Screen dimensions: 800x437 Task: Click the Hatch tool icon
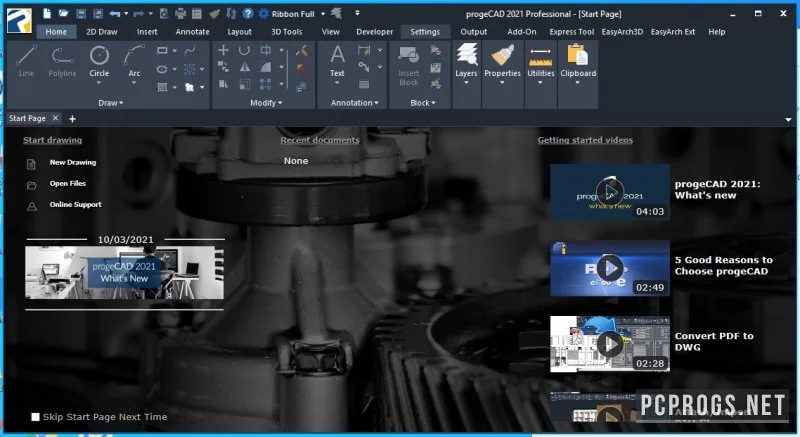click(x=162, y=87)
